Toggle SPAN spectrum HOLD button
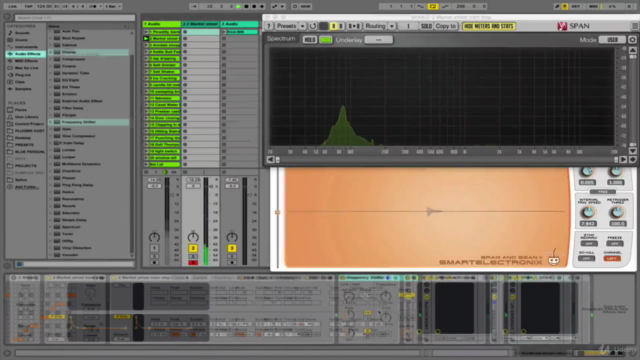Viewport: 640px width, 360px height. tap(309, 40)
